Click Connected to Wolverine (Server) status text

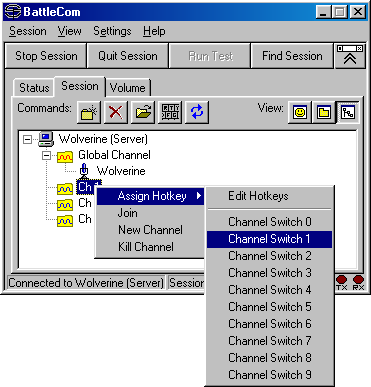pyautogui.click(x=86, y=283)
